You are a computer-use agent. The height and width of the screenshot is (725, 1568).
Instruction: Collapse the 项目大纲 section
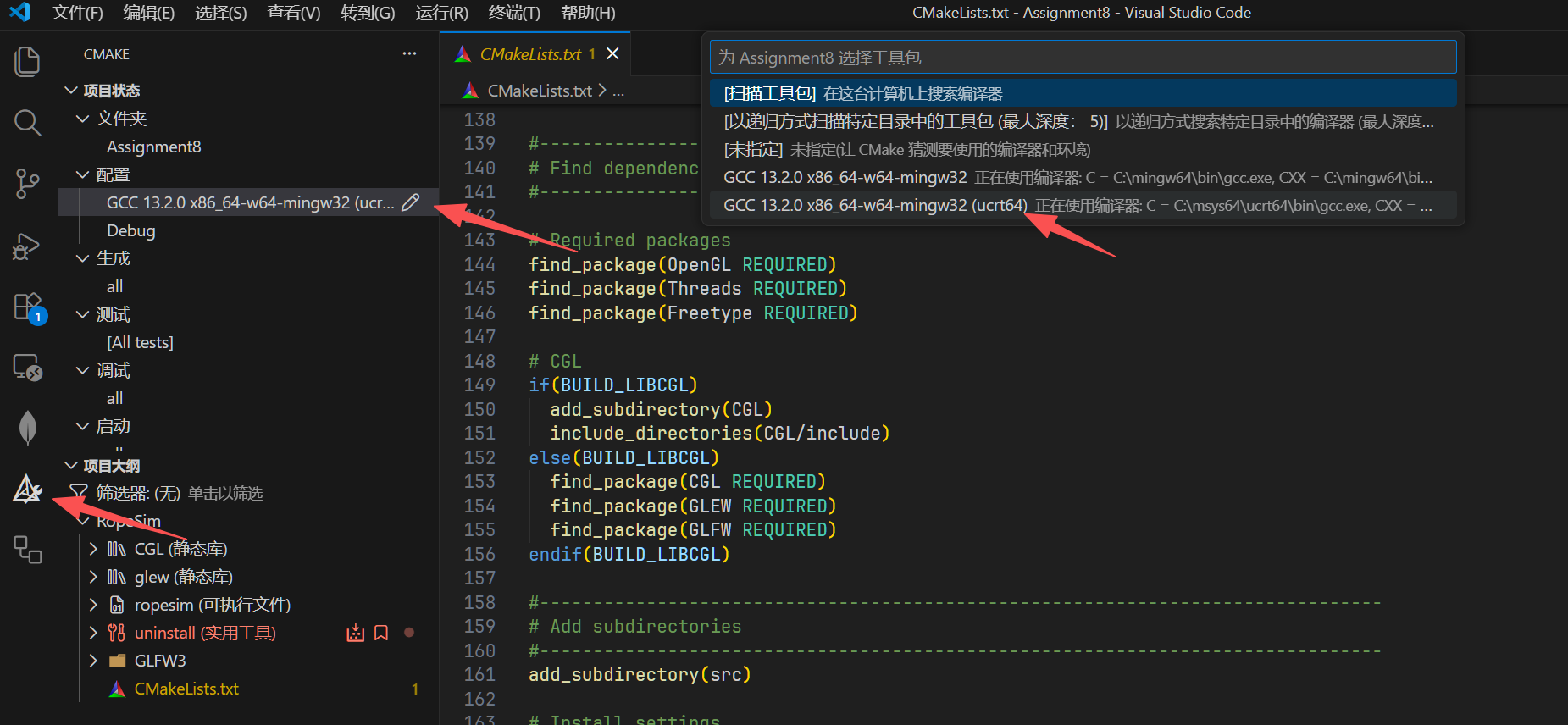click(71, 465)
